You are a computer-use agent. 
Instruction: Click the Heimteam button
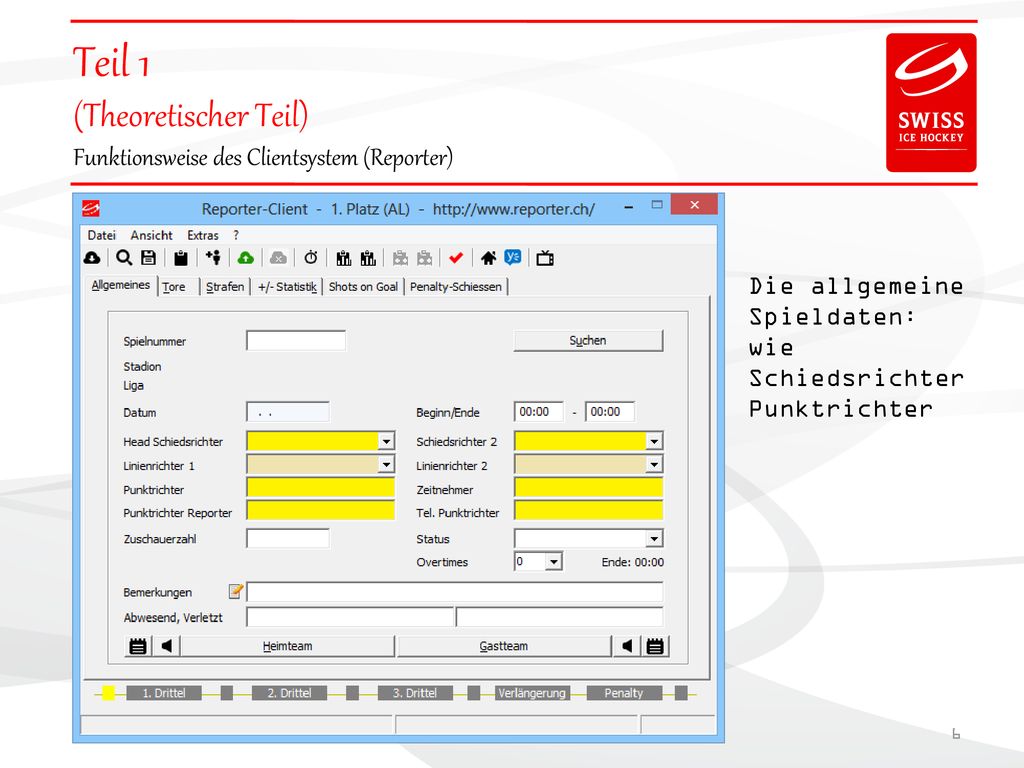287,647
